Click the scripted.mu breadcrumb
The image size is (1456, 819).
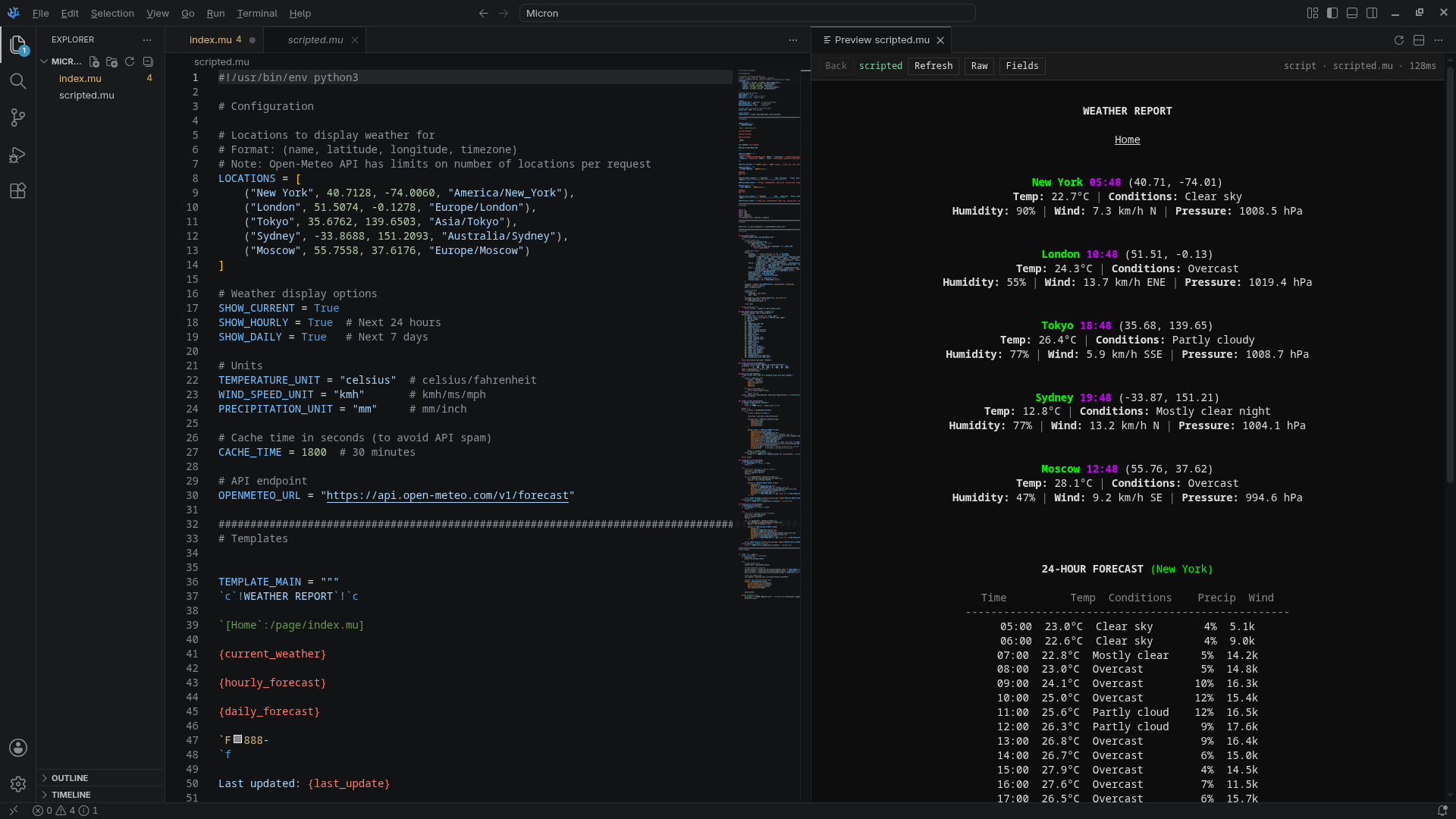tap(221, 62)
